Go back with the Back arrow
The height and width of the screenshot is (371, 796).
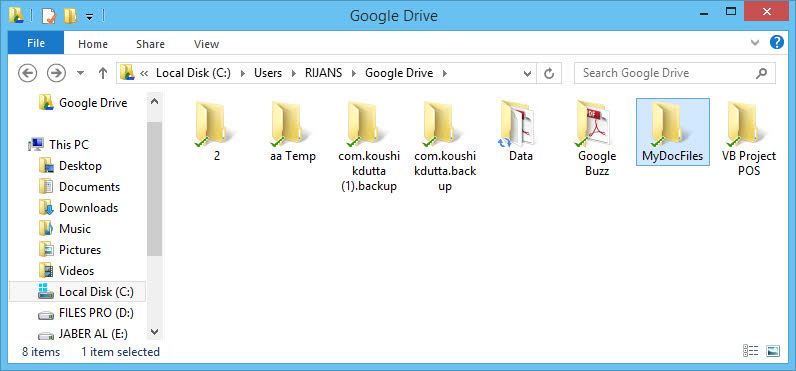[28, 73]
